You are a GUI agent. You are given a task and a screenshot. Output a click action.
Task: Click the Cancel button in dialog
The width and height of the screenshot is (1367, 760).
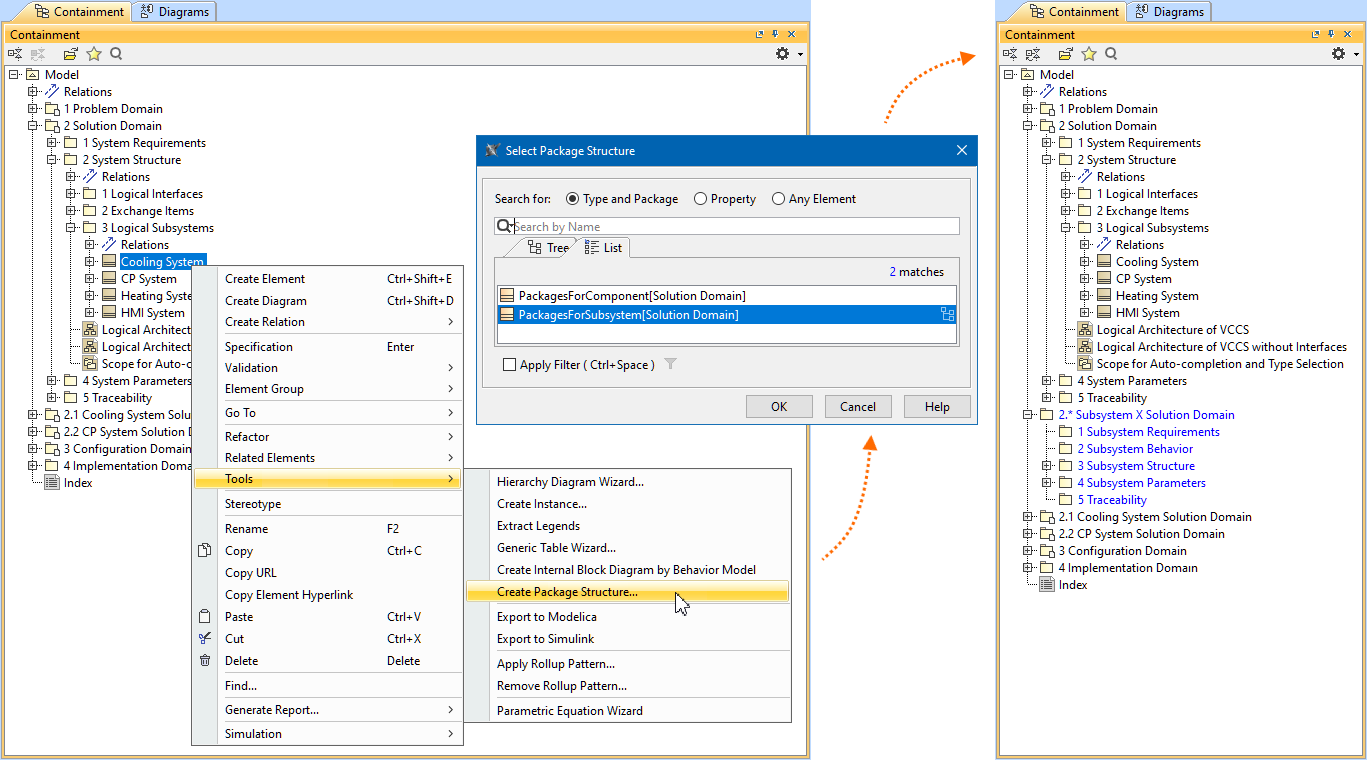[x=858, y=406]
